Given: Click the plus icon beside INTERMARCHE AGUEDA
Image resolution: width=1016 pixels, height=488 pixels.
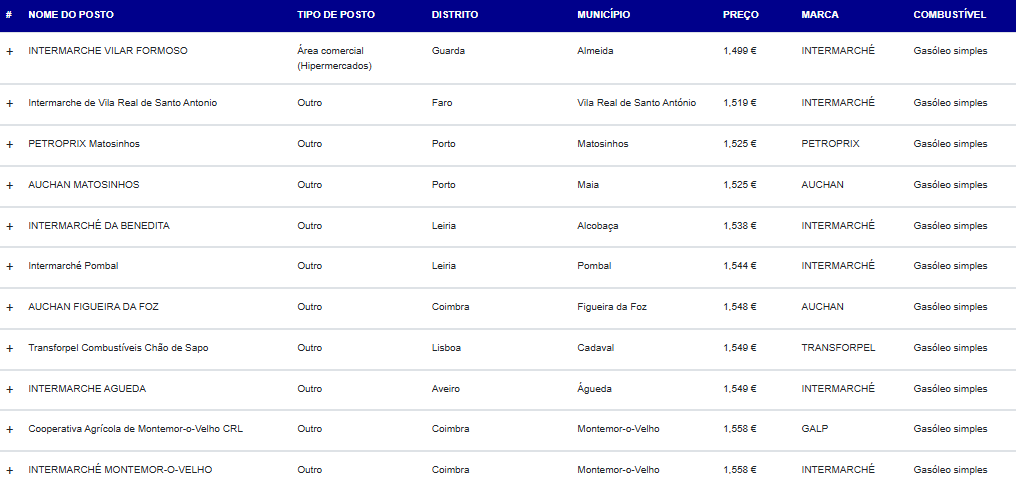Looking at the screenshot, I should 9,389.
